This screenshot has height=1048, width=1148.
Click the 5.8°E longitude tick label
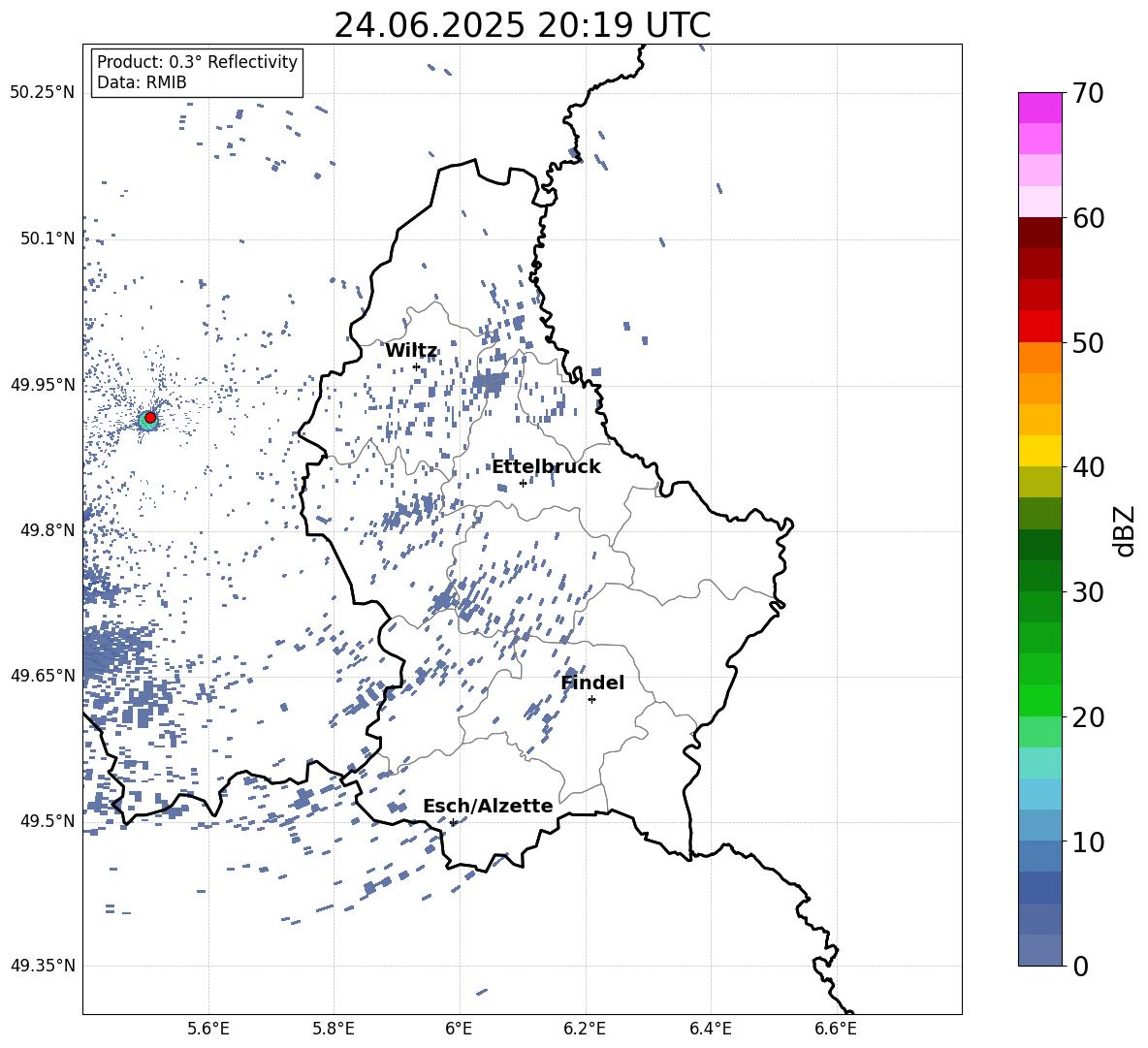click(x=334, y=1029)
